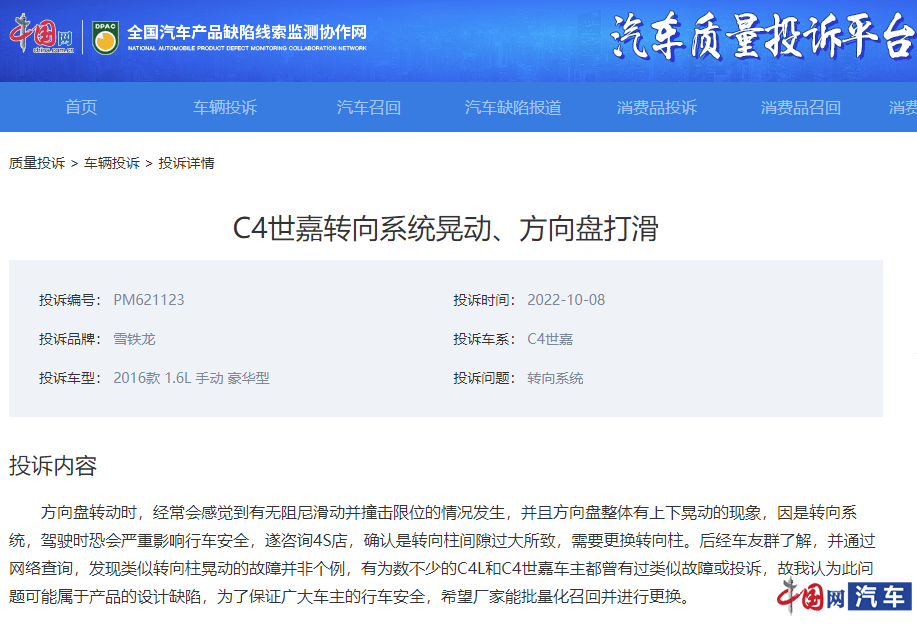Screen dimensions: 917x624
Task: Open the 全国汽车产品缺陷线索监测协作网 site logo
Action: click(245, 31)
